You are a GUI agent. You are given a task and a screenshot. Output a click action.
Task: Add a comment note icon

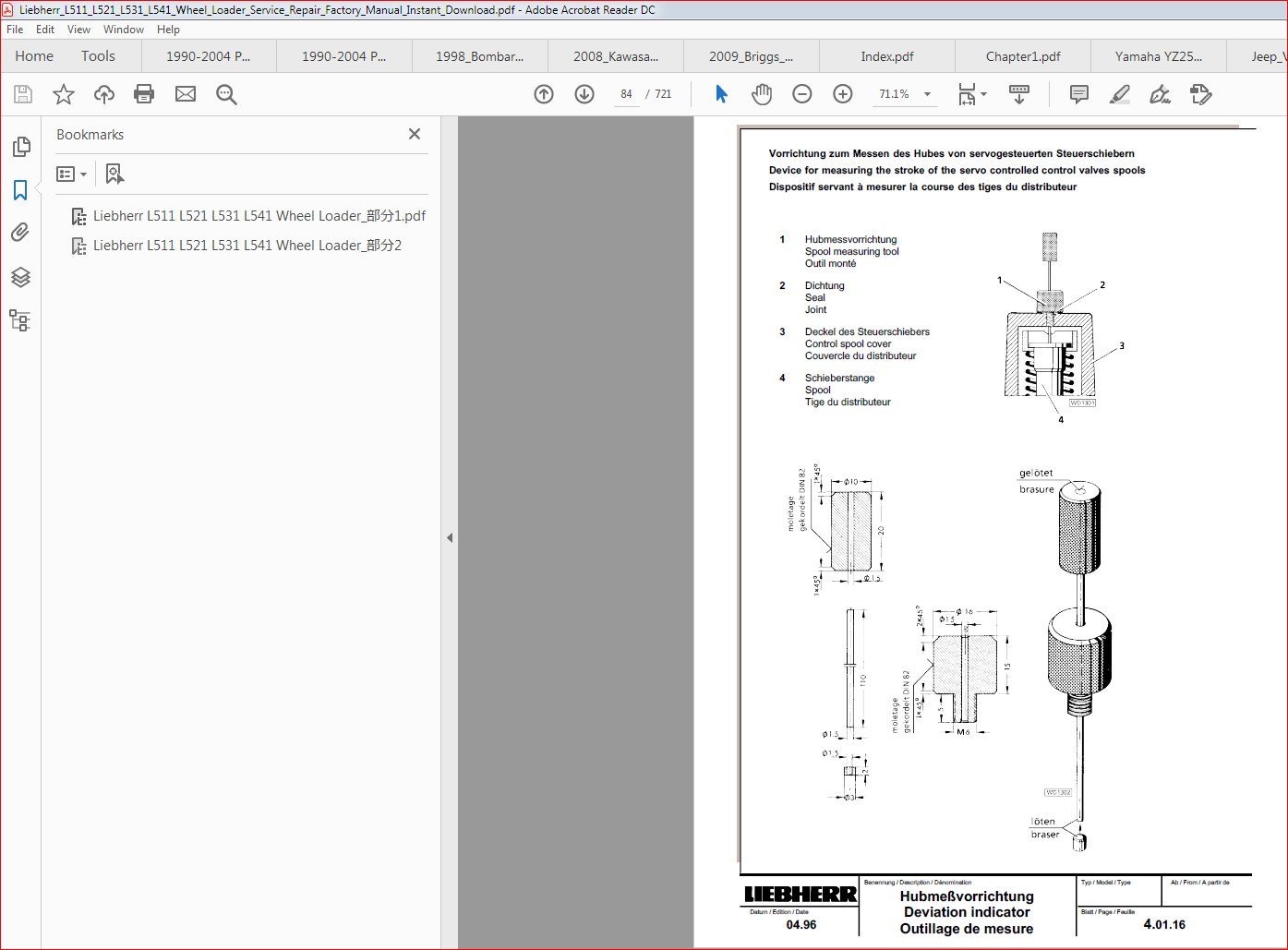[1078, 94]
